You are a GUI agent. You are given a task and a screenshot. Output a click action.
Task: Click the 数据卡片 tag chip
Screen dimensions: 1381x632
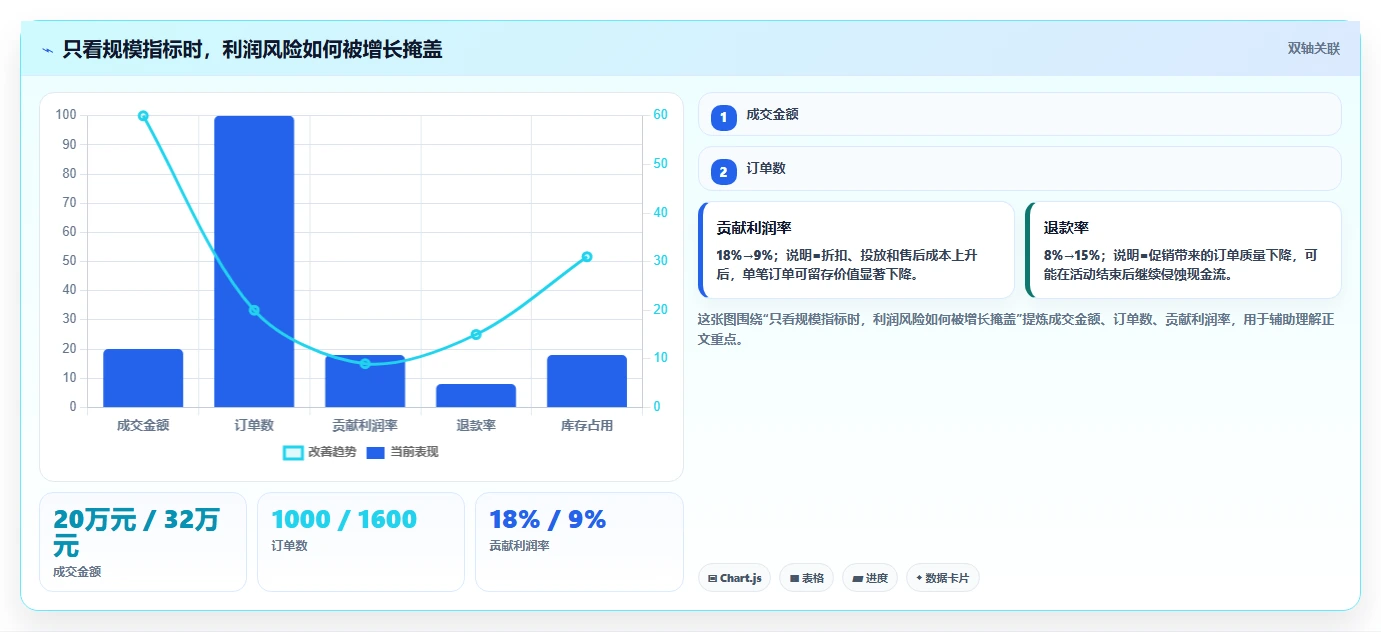pos(943,578)
